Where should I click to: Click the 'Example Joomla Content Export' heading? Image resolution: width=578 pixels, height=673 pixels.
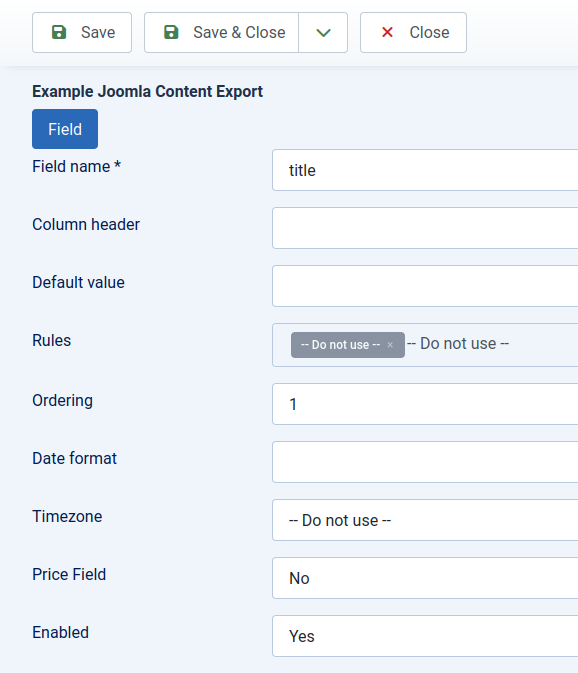click(x=148, y=91)
